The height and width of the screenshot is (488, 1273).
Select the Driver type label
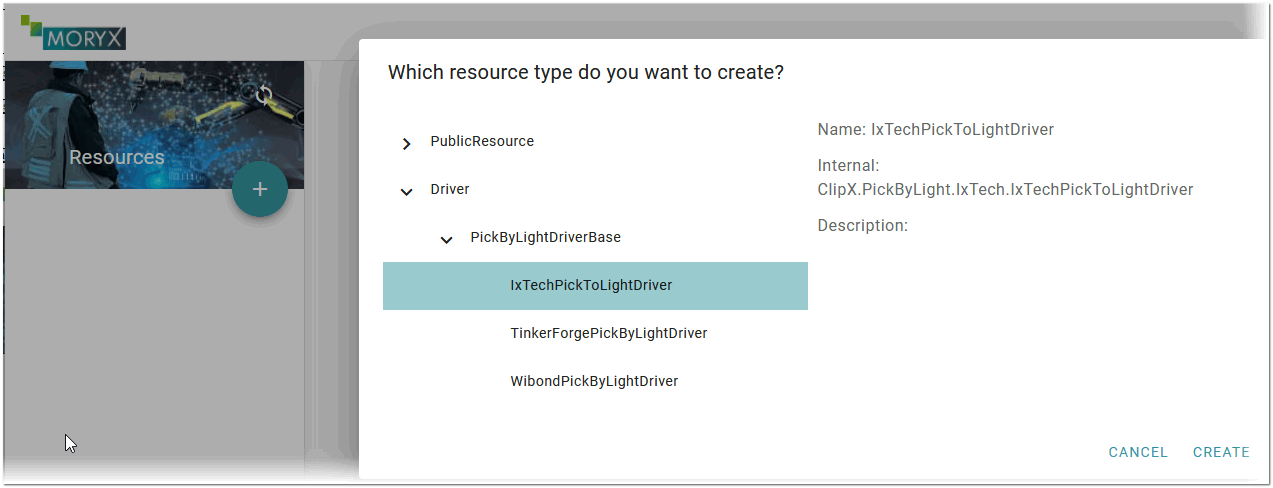(x=450, y=189)
